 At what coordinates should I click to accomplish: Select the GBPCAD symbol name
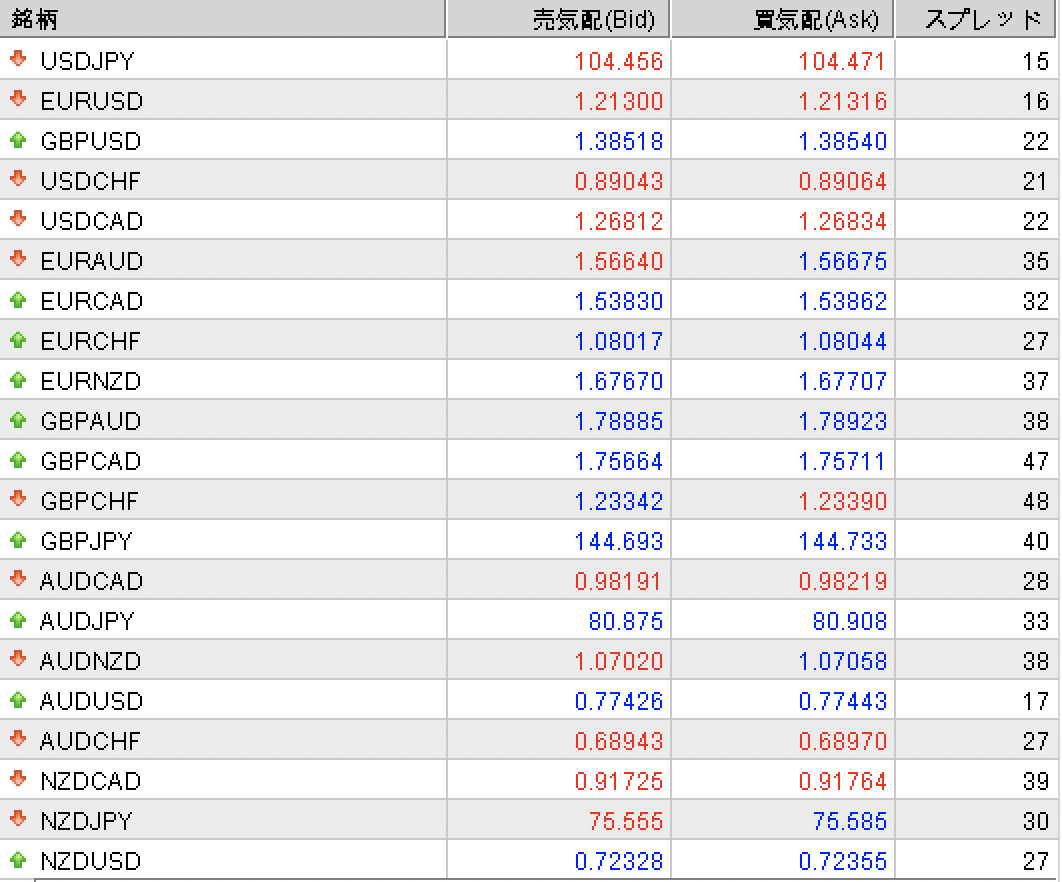[x=91, y=461]
